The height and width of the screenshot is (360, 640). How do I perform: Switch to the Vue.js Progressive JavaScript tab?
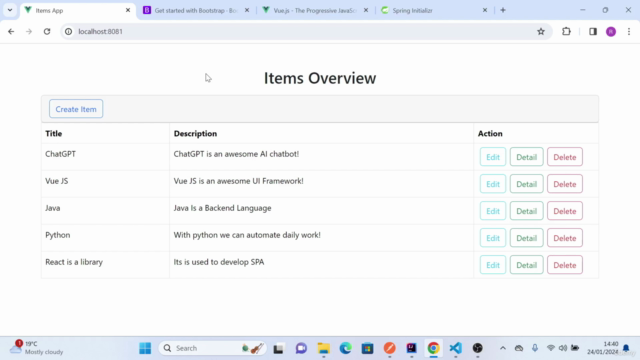click(x=315, y=10)
